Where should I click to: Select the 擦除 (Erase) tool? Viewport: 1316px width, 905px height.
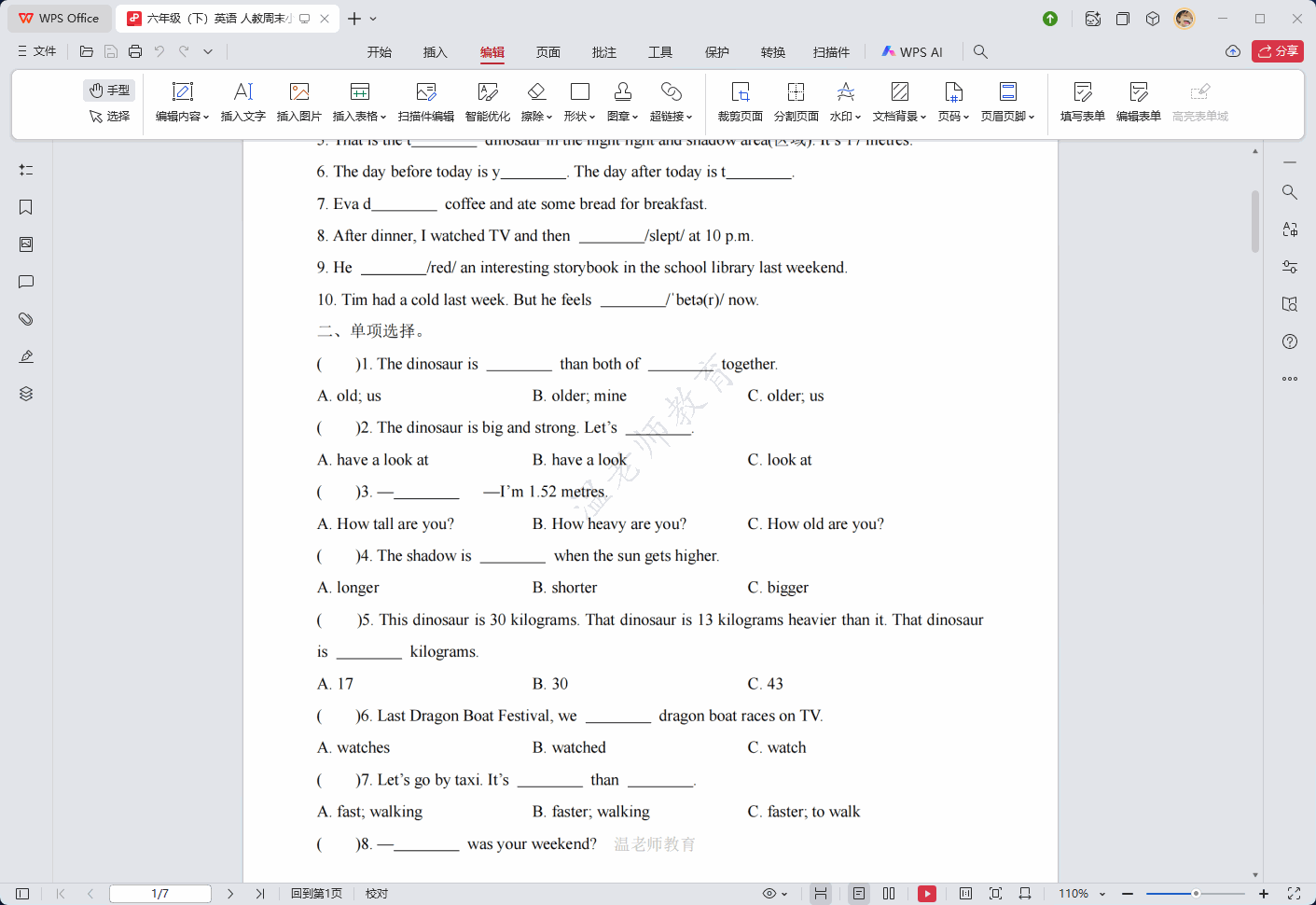click(536, 101)
